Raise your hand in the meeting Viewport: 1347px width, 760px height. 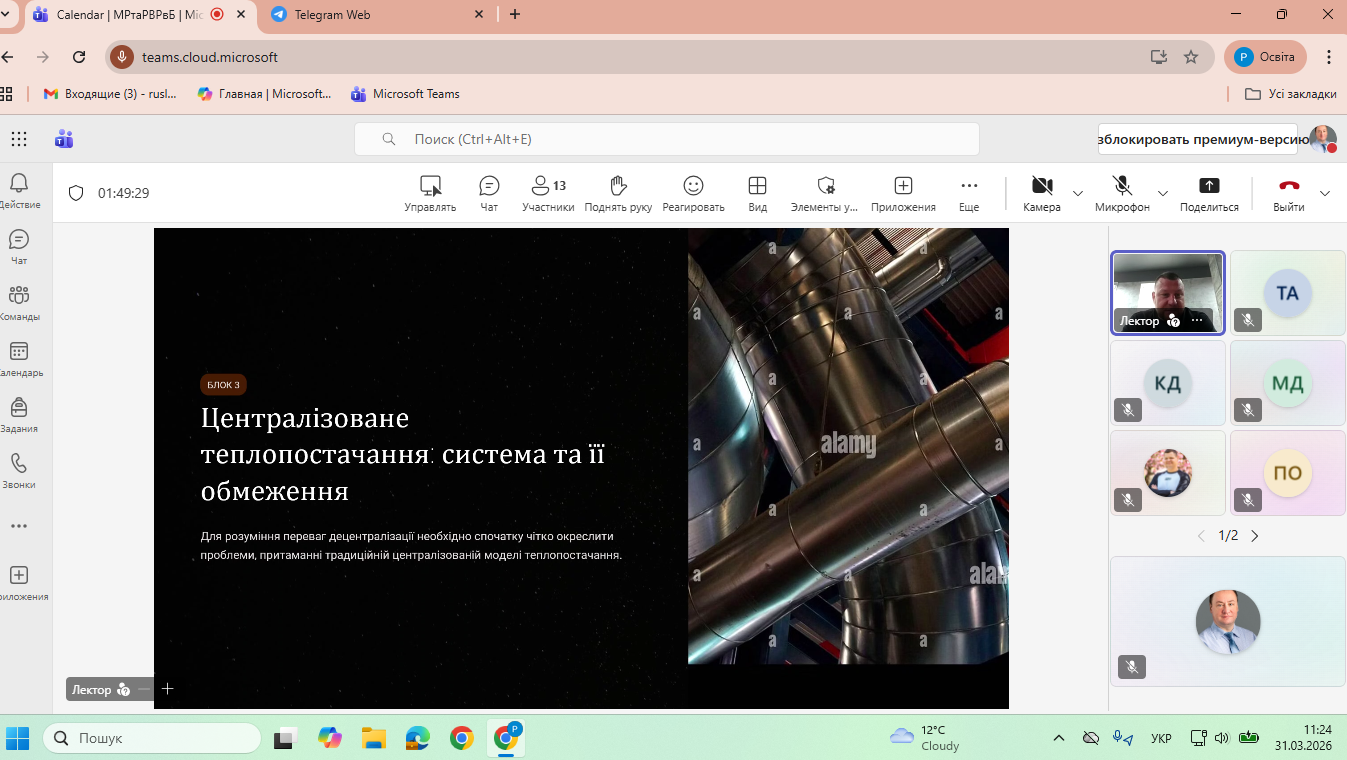(618, 193)
